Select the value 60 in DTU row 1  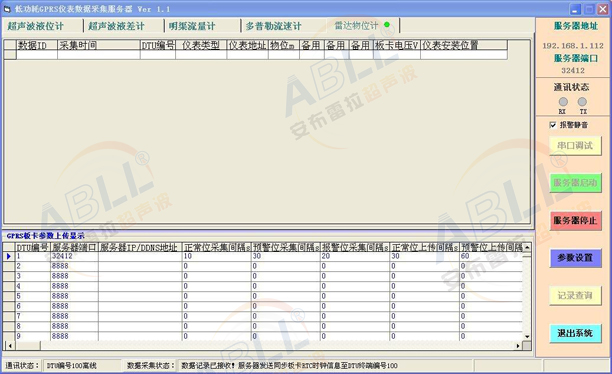point(491,256)
